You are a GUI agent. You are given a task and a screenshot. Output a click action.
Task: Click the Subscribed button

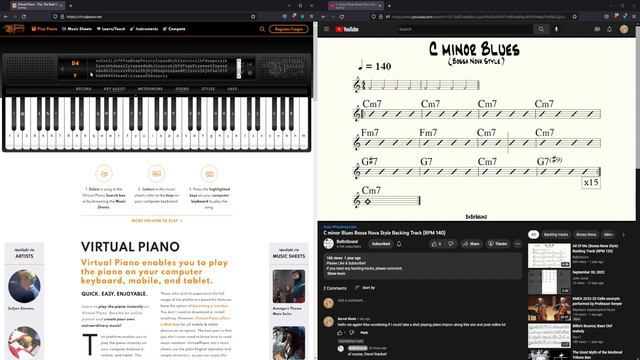(381, 244)
